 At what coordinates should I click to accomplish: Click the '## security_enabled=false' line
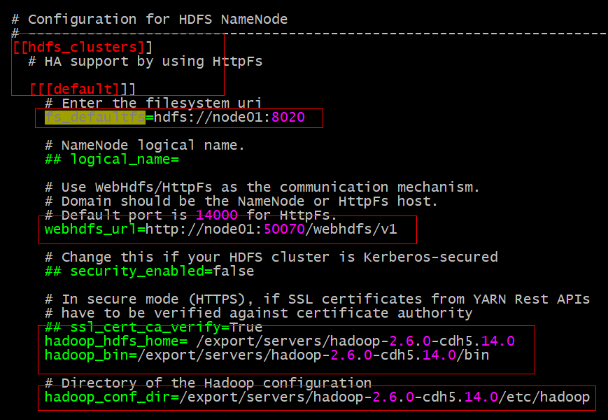point(149,271)
